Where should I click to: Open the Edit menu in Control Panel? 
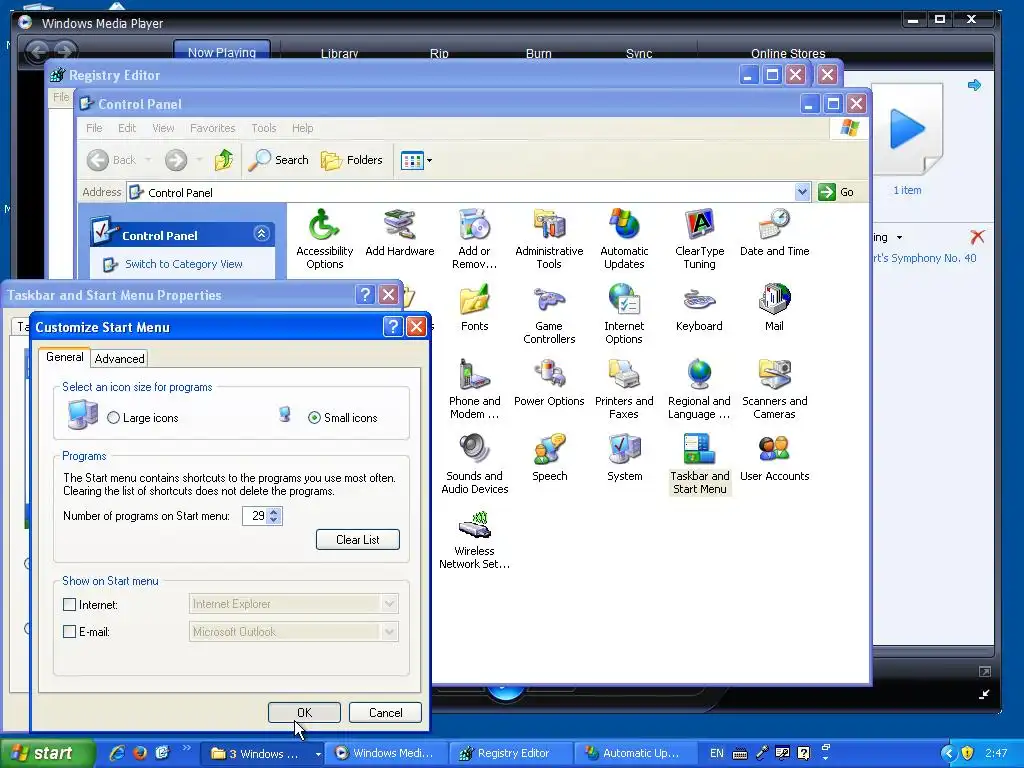click(x=127, y=128)
